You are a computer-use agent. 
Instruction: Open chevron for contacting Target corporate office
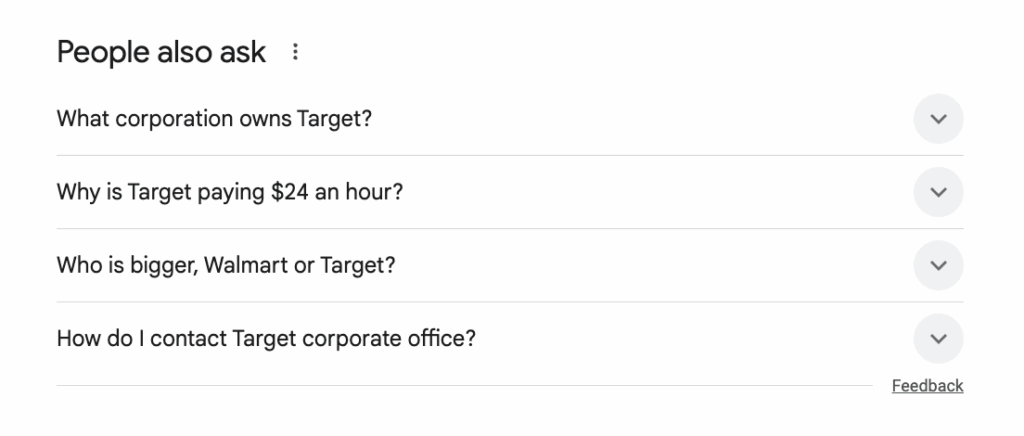click(938, 339)
